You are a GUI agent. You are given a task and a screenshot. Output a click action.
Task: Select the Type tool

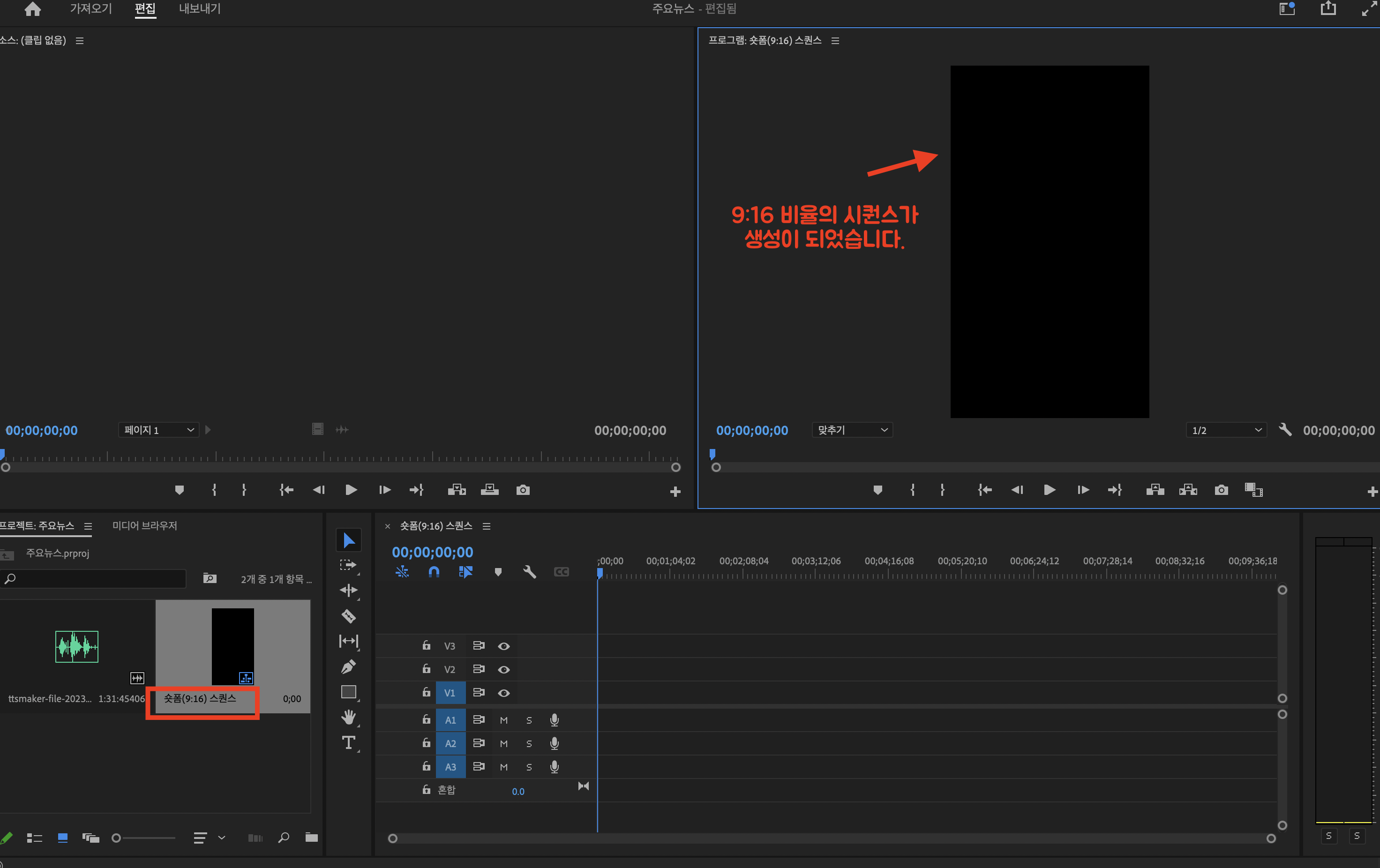tap(348, 742)
